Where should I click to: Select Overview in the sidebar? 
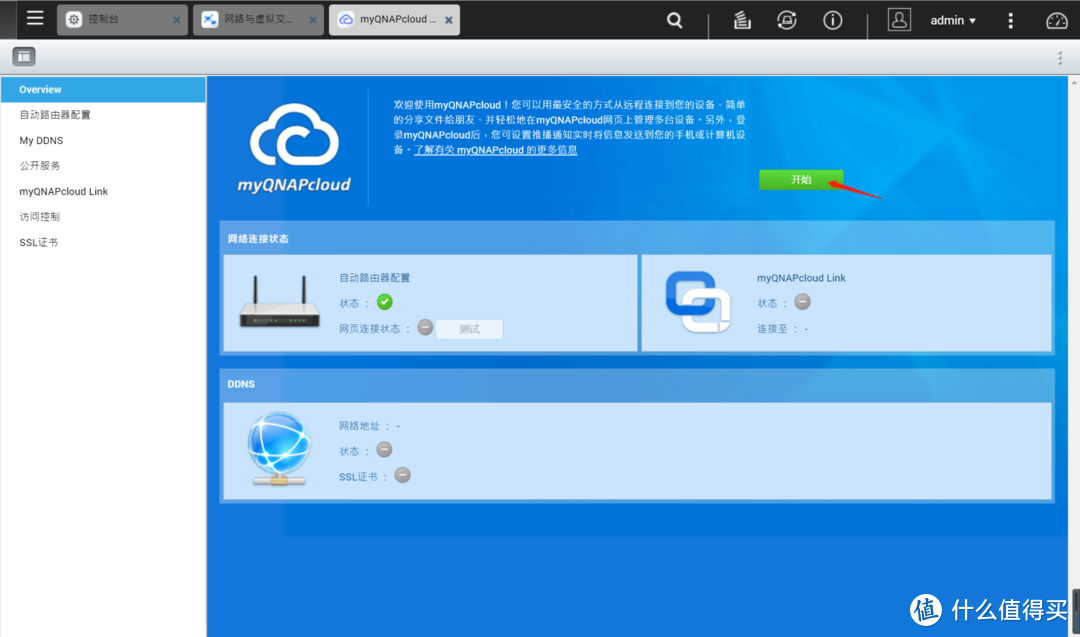tap(103, 90)
